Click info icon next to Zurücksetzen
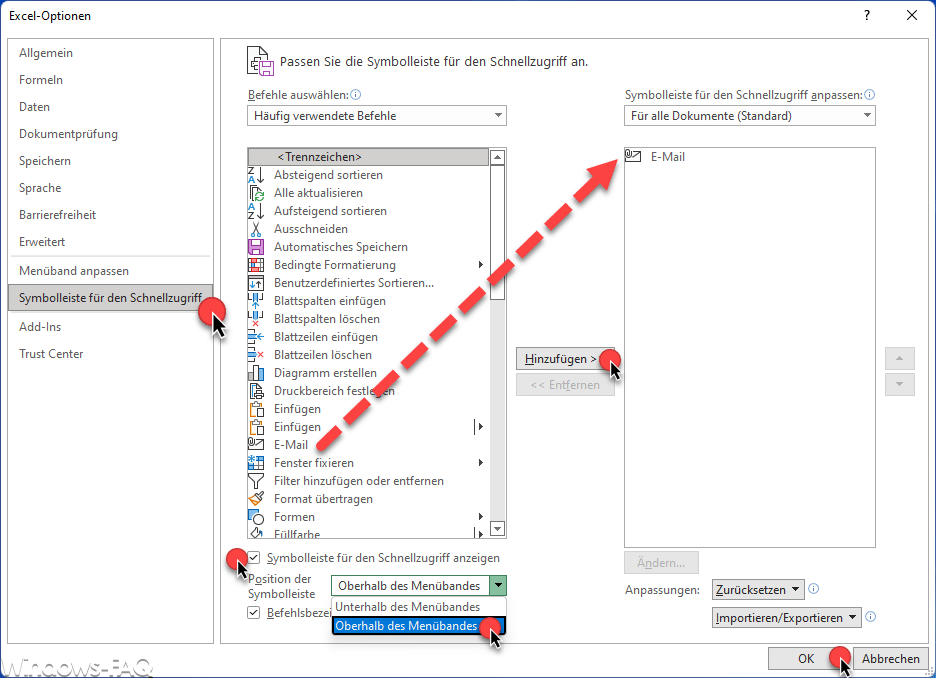936x678 pixels. [814, 589]
